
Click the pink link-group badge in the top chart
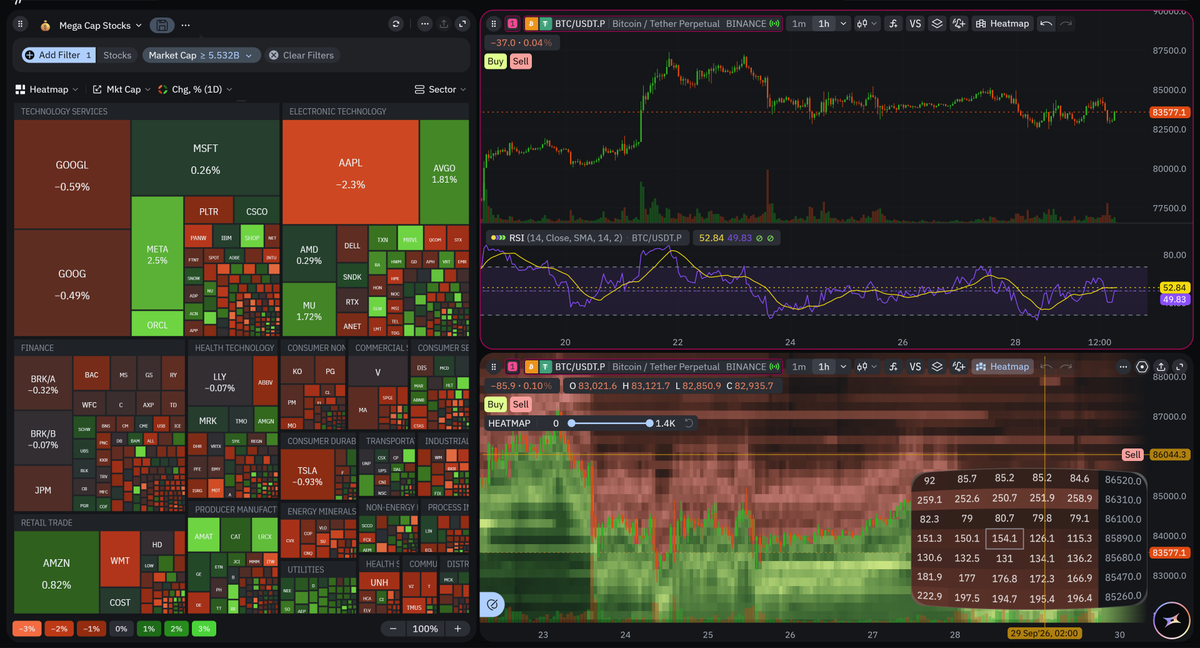tap(513, 23)
